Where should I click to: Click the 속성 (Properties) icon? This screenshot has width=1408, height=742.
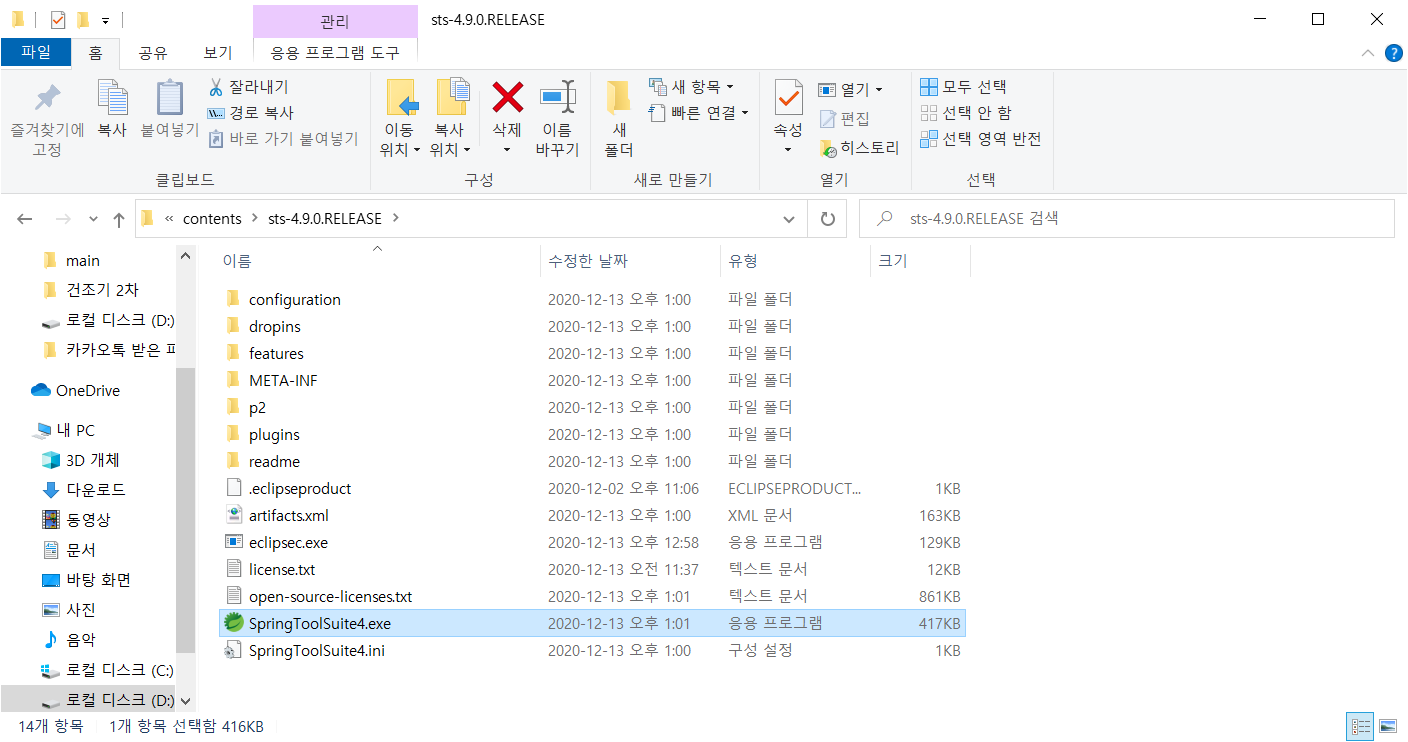pyautogui.click(x=789, y=98)
